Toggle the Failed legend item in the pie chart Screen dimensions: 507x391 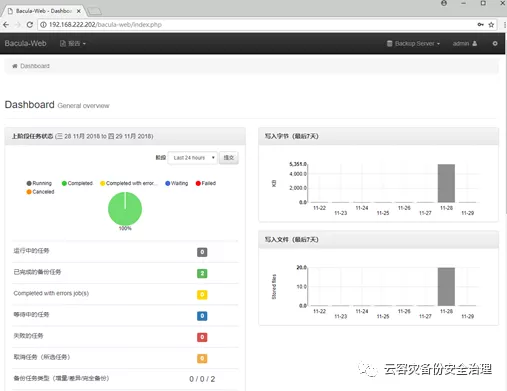click(206, 183)
